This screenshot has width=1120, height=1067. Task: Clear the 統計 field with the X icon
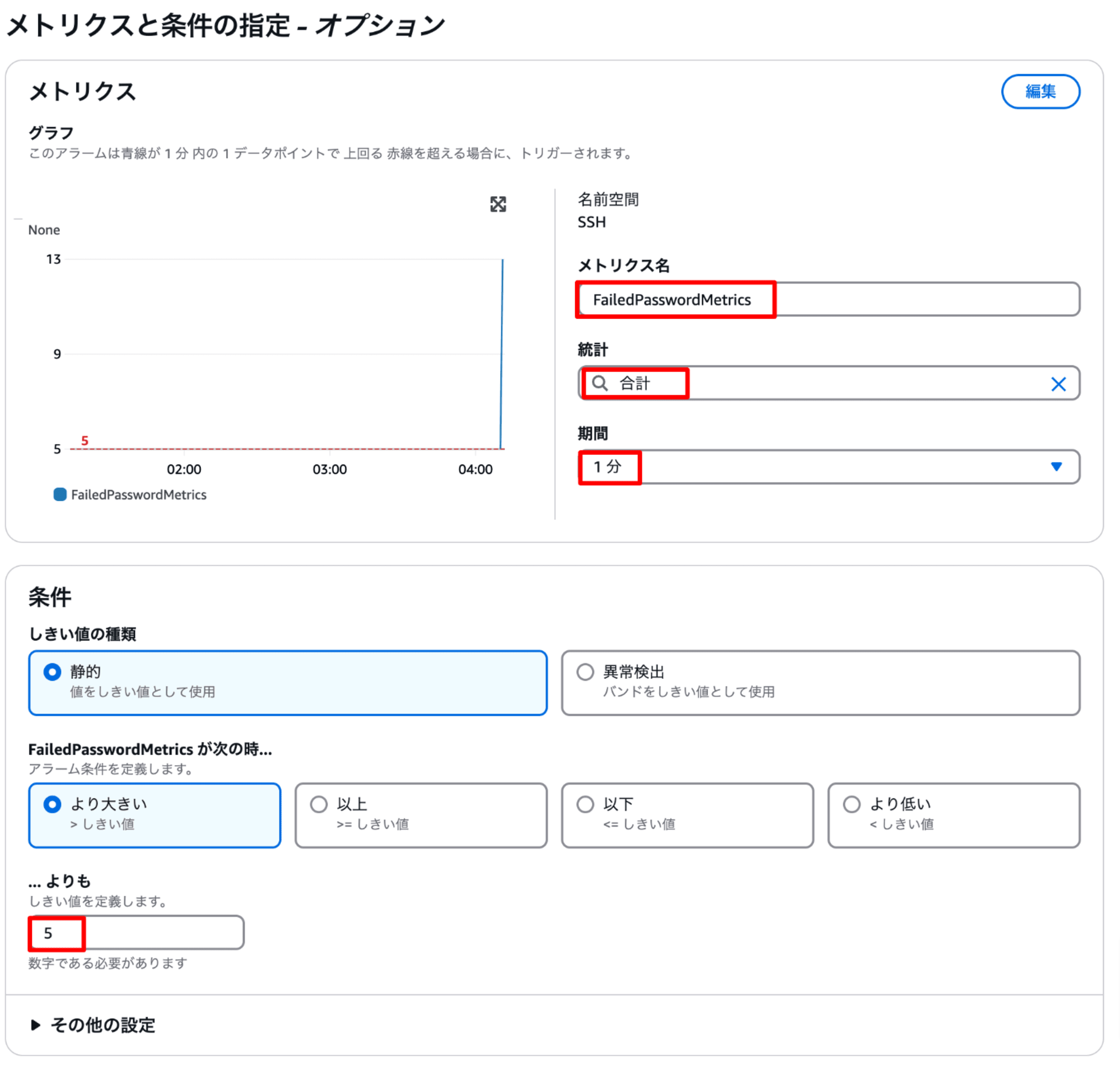tap(1057, 384)
